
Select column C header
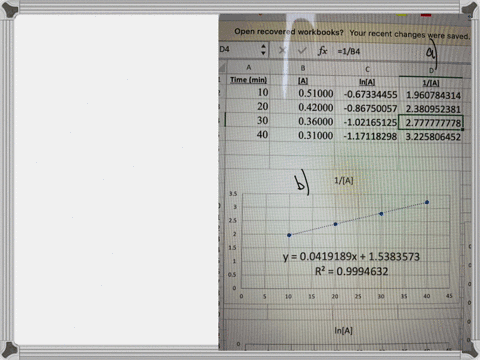(367, 69)
